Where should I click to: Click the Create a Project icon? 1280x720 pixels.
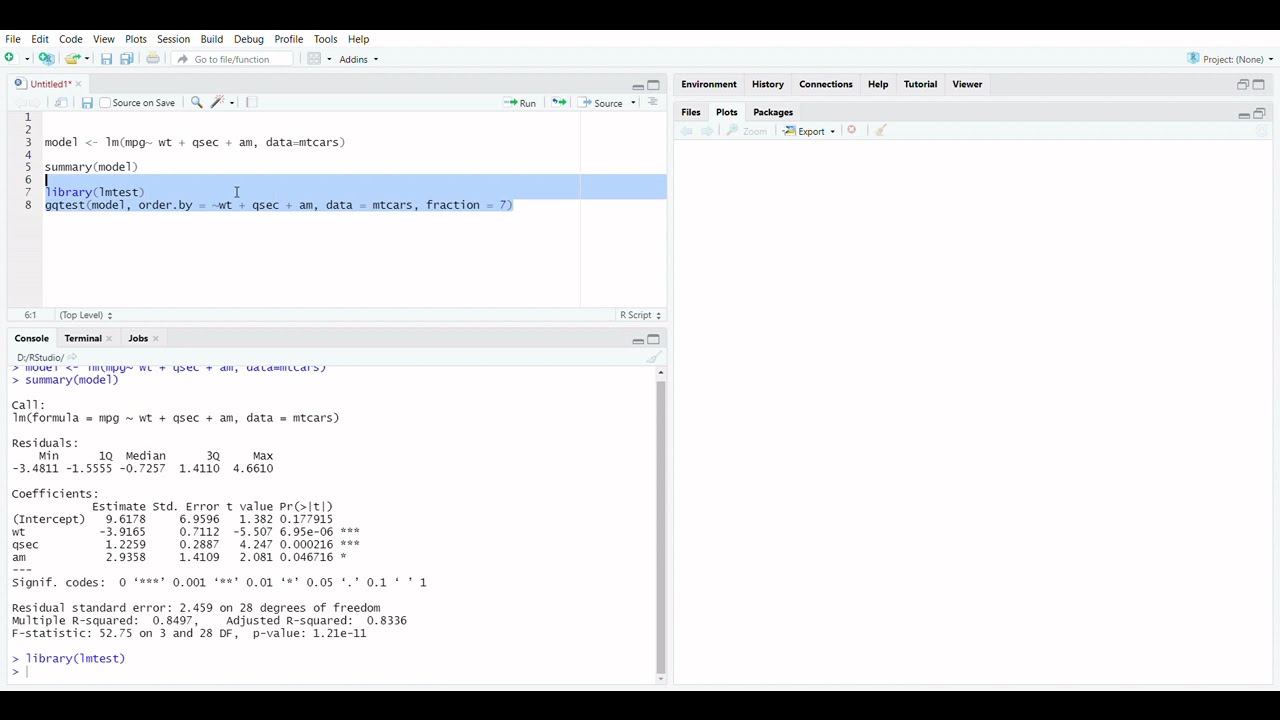[46, 59]
